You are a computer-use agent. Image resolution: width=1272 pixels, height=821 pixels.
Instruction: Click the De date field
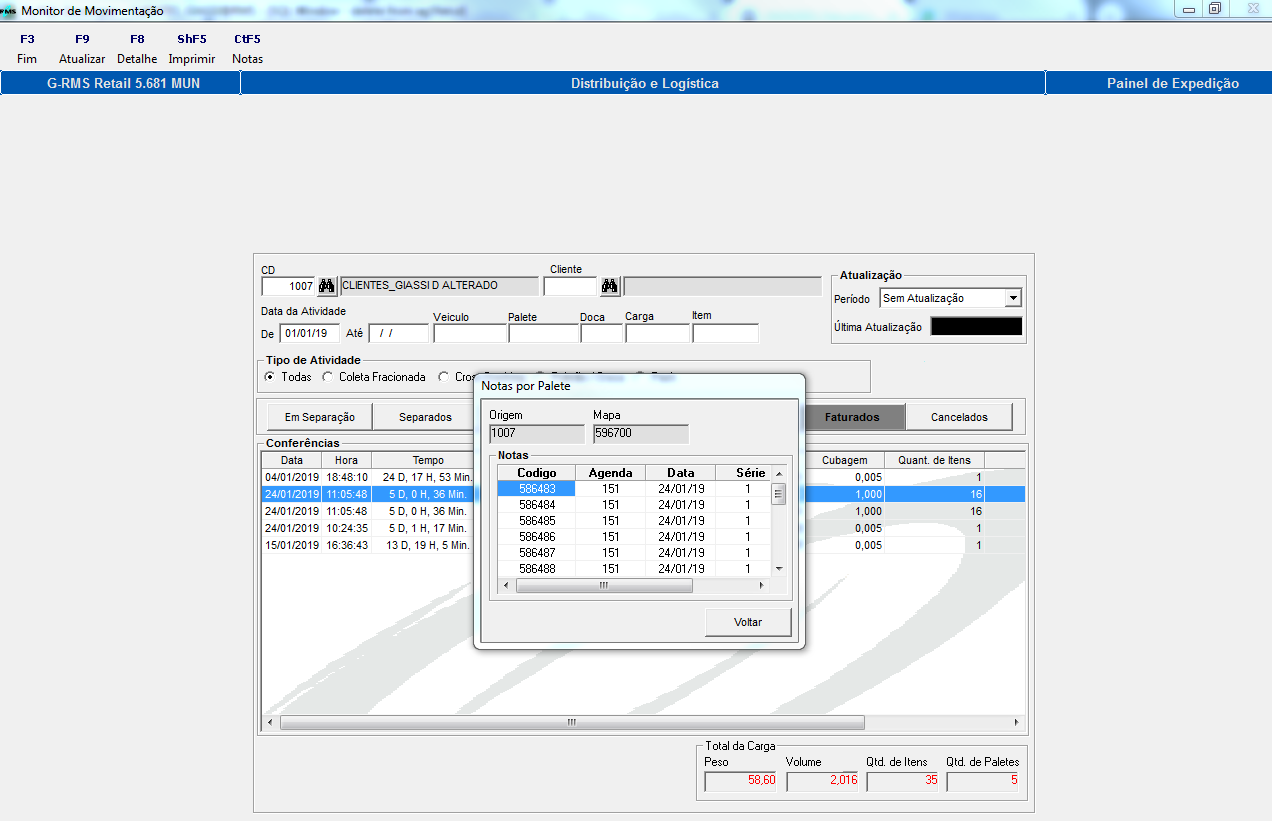tap(309, 333)
